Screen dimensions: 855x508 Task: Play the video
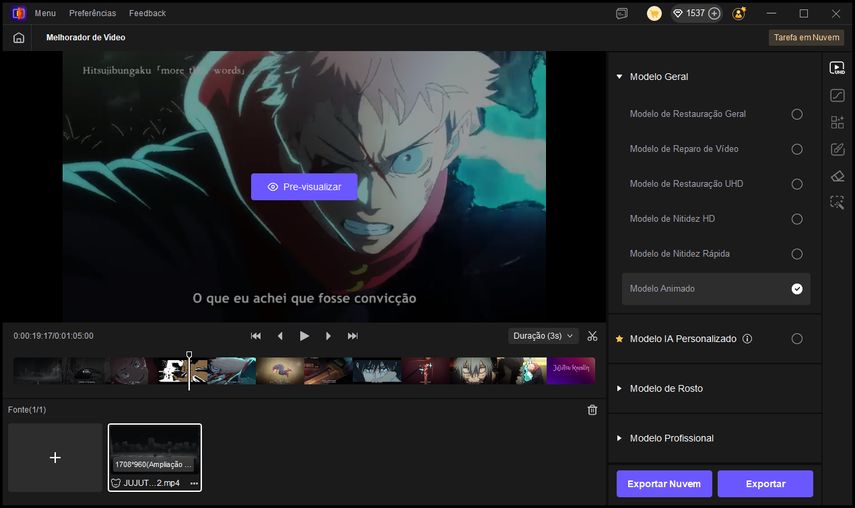304,336
